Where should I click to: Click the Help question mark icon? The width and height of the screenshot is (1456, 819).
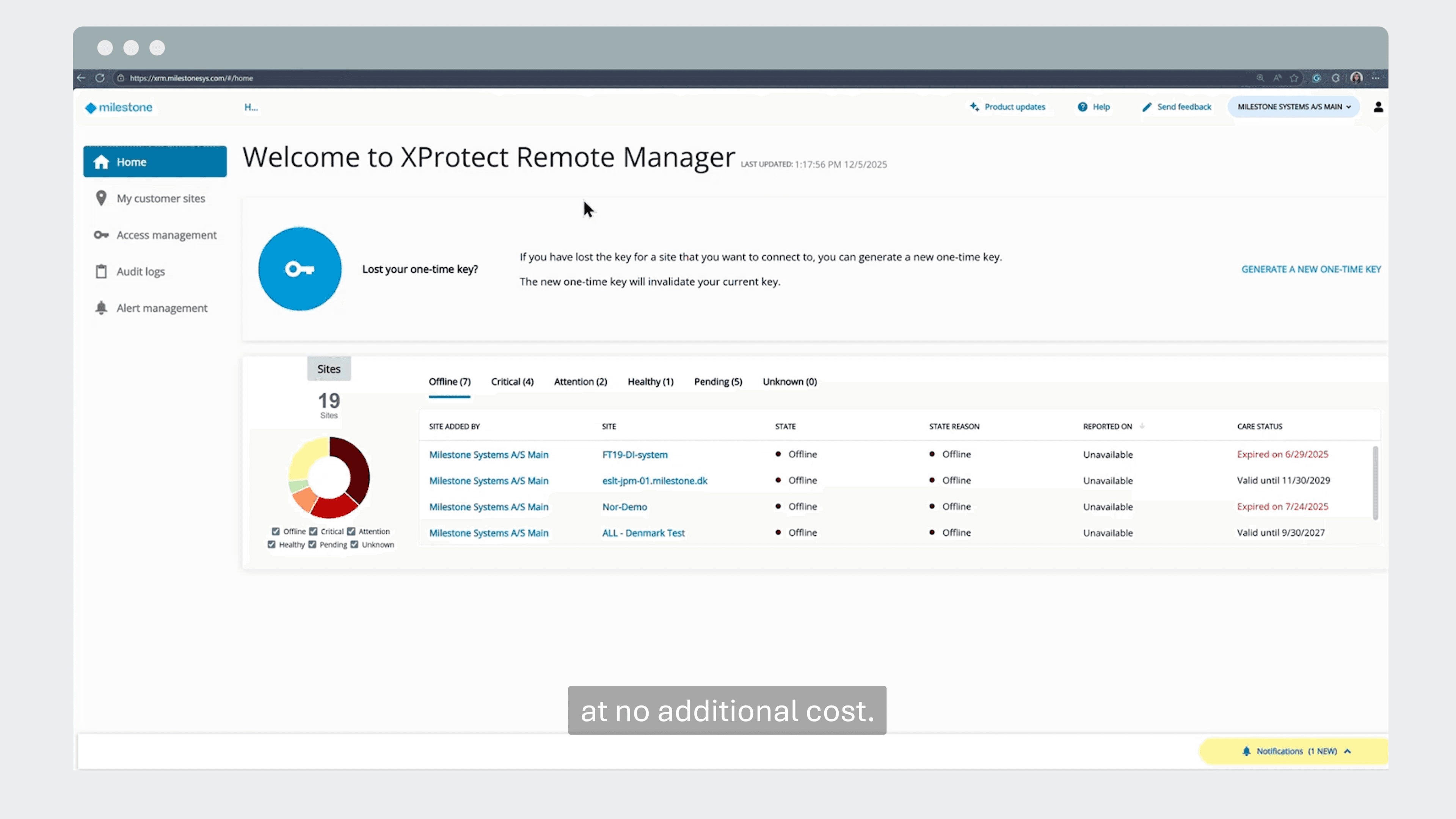click(1082, 107)
